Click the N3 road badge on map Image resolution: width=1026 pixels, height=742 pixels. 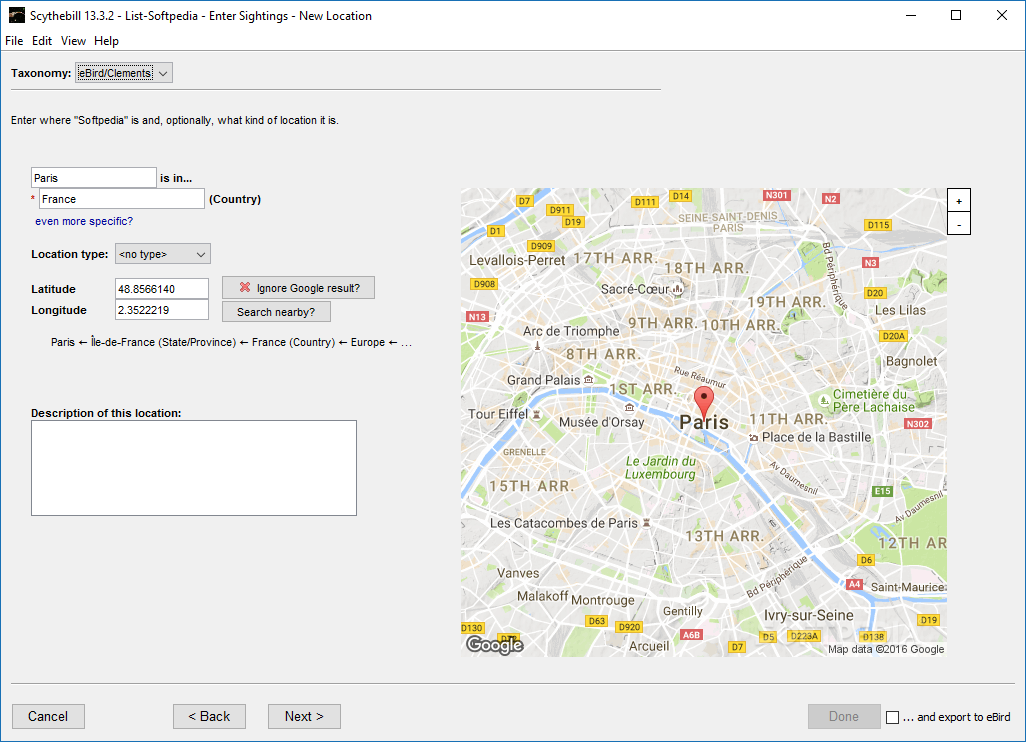870,263
